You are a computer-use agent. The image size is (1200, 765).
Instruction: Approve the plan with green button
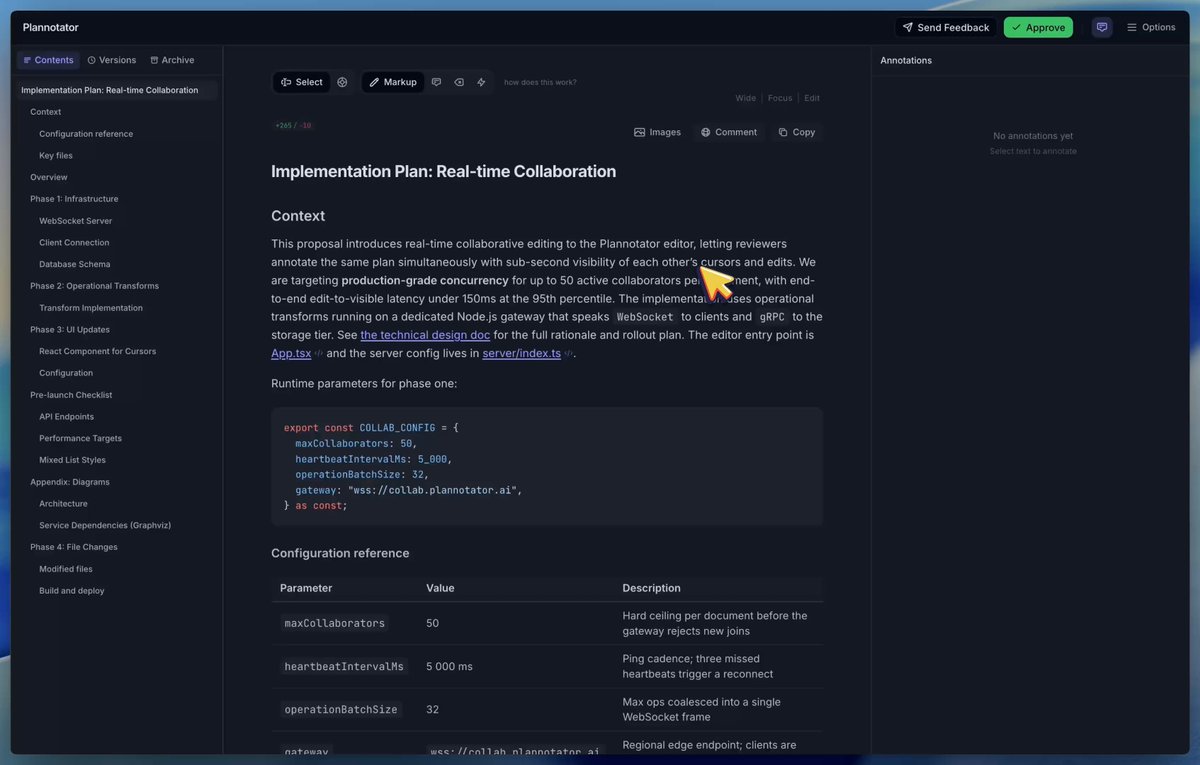coord(1038,27)
